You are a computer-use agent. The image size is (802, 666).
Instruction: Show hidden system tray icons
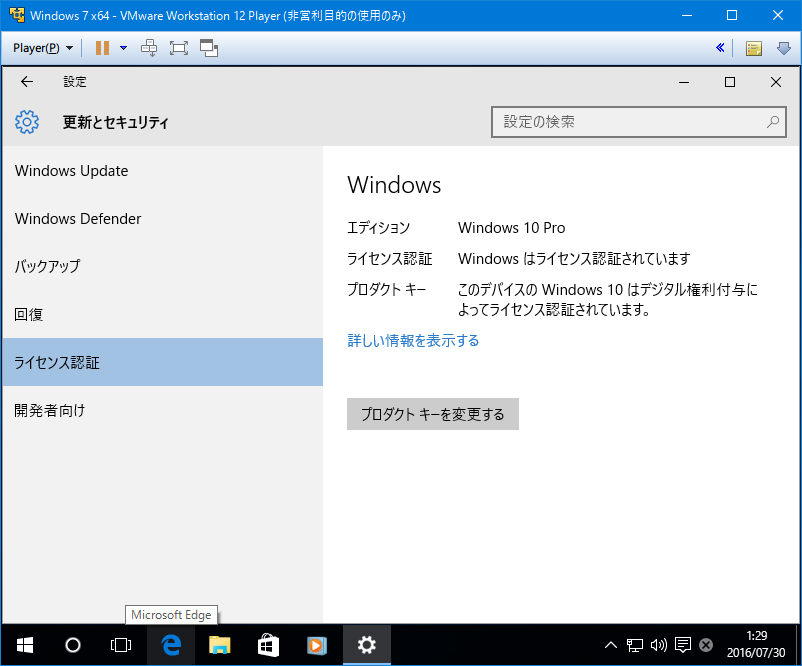tap(611, 645)
